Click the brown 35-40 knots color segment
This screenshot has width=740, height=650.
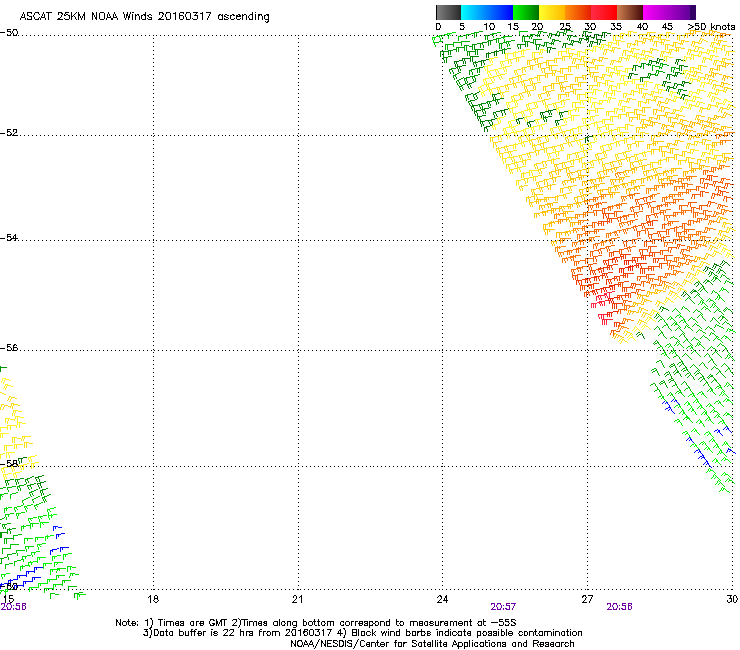(630, 12)
